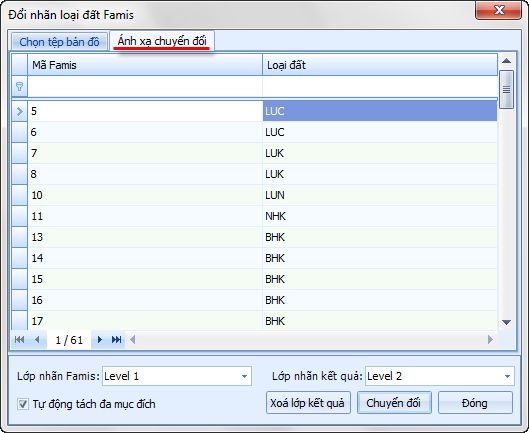Select the BHK cell in row 13

point(380,237)
